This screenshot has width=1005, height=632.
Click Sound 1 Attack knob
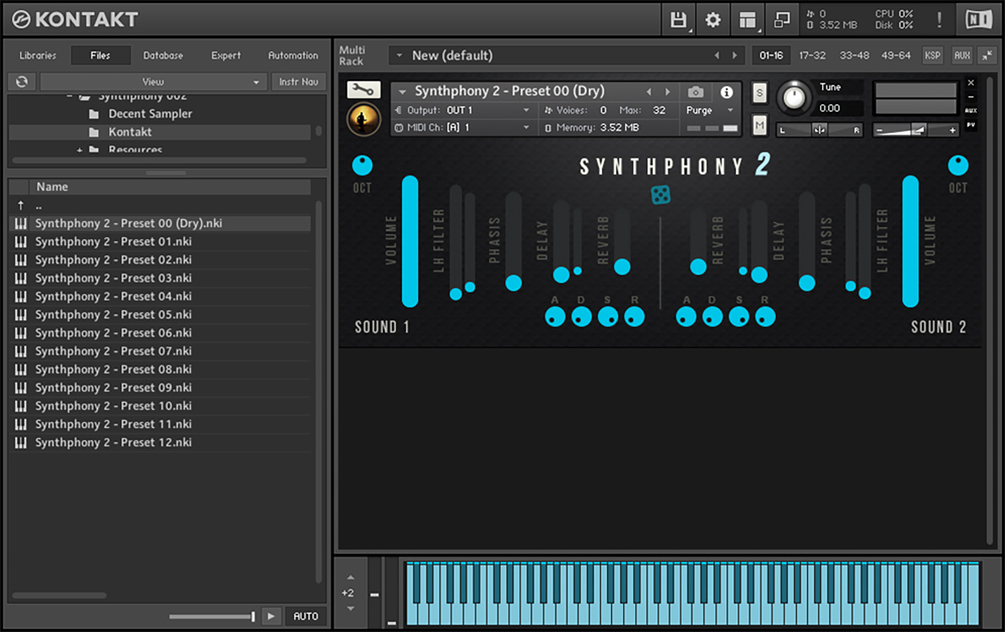pyautogui.click(x=555, y=317)
